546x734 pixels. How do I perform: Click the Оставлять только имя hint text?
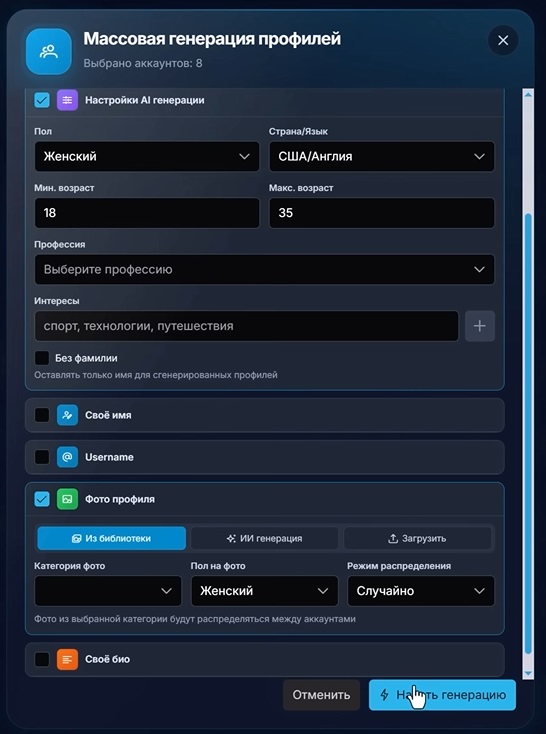click(156, 375)
